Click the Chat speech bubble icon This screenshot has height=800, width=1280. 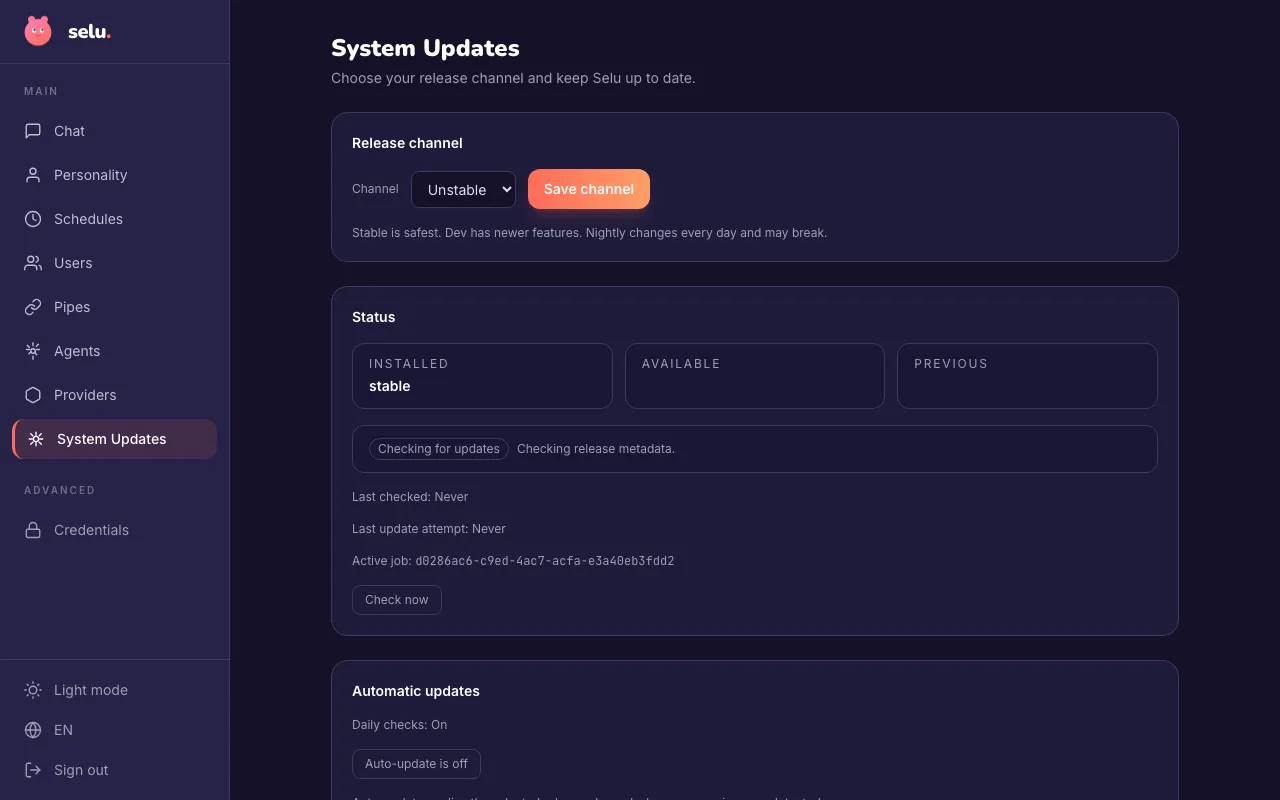click(x=33, y=131)
